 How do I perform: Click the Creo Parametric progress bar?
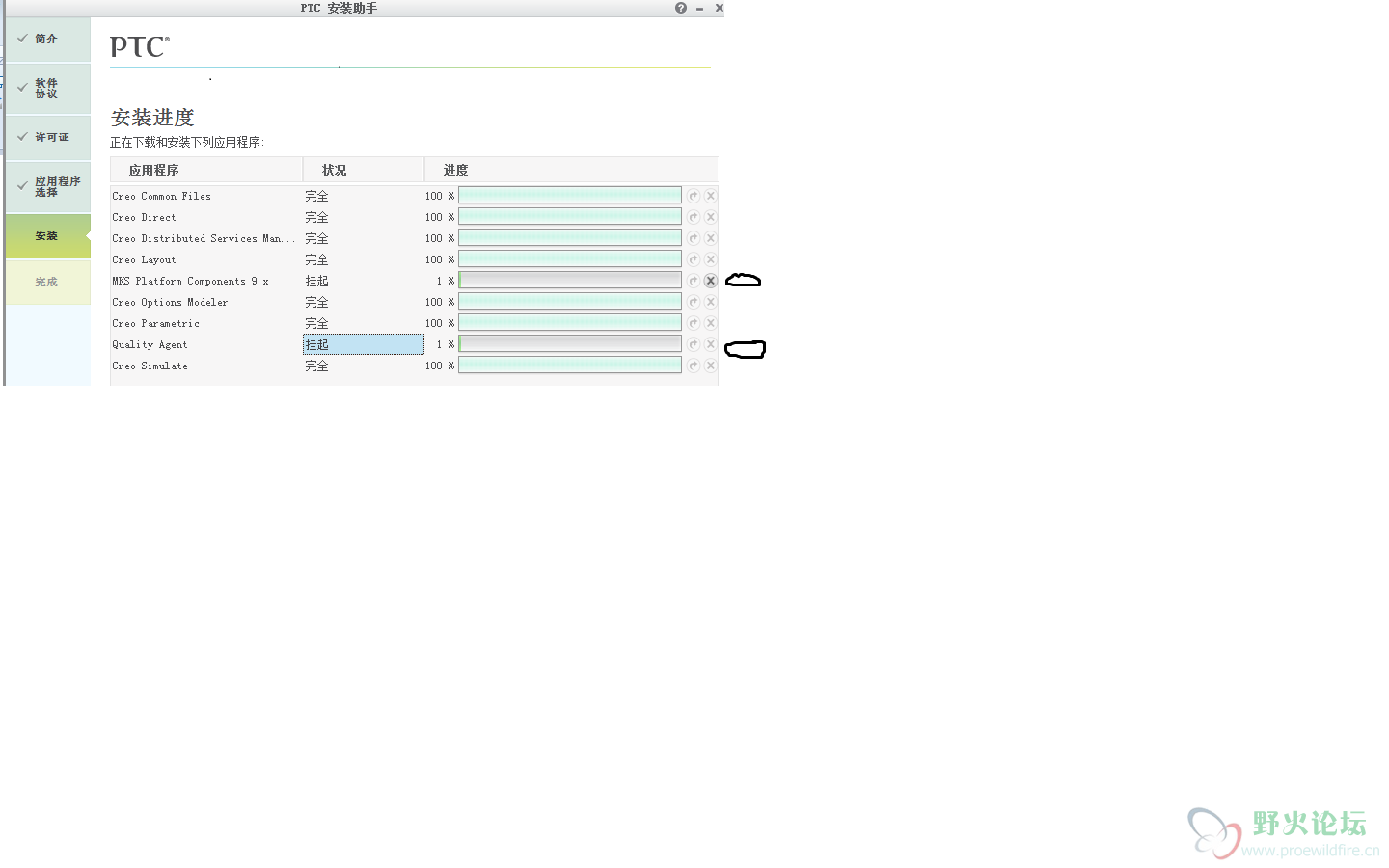click(570, 323)
